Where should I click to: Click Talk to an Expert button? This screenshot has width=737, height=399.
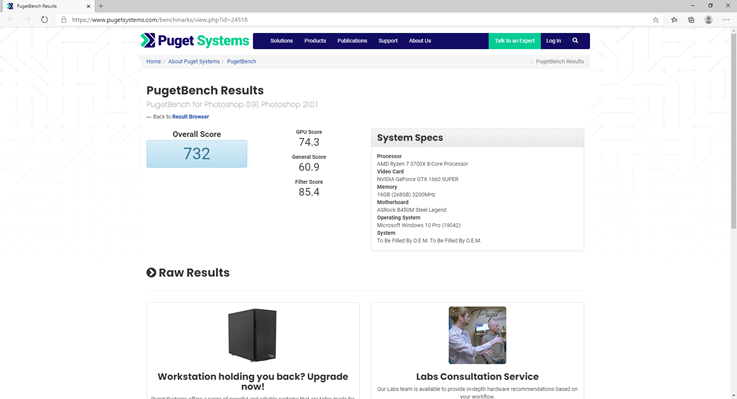(x=515, y=41)
